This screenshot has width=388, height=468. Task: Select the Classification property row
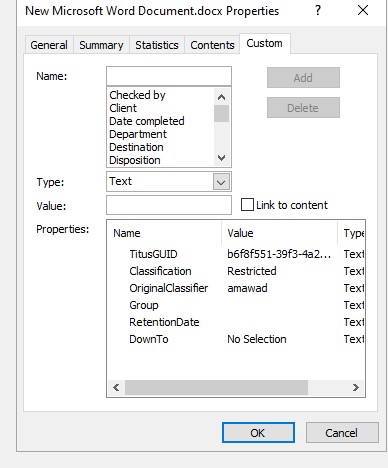236,271
